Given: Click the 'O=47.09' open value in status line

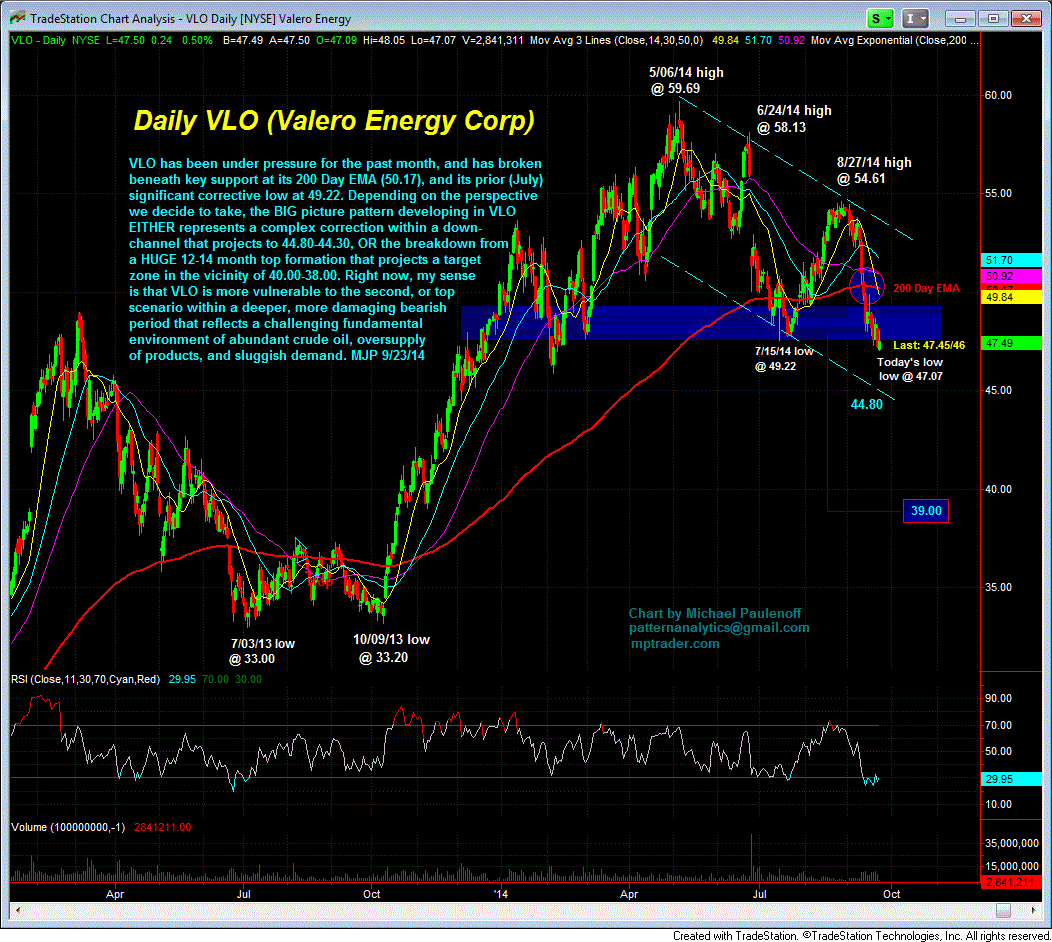Looking at the screenshot, I should (336, 40).
